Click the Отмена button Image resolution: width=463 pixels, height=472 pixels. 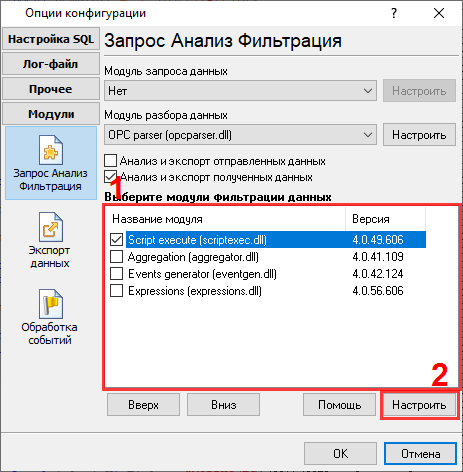[420, 454]
